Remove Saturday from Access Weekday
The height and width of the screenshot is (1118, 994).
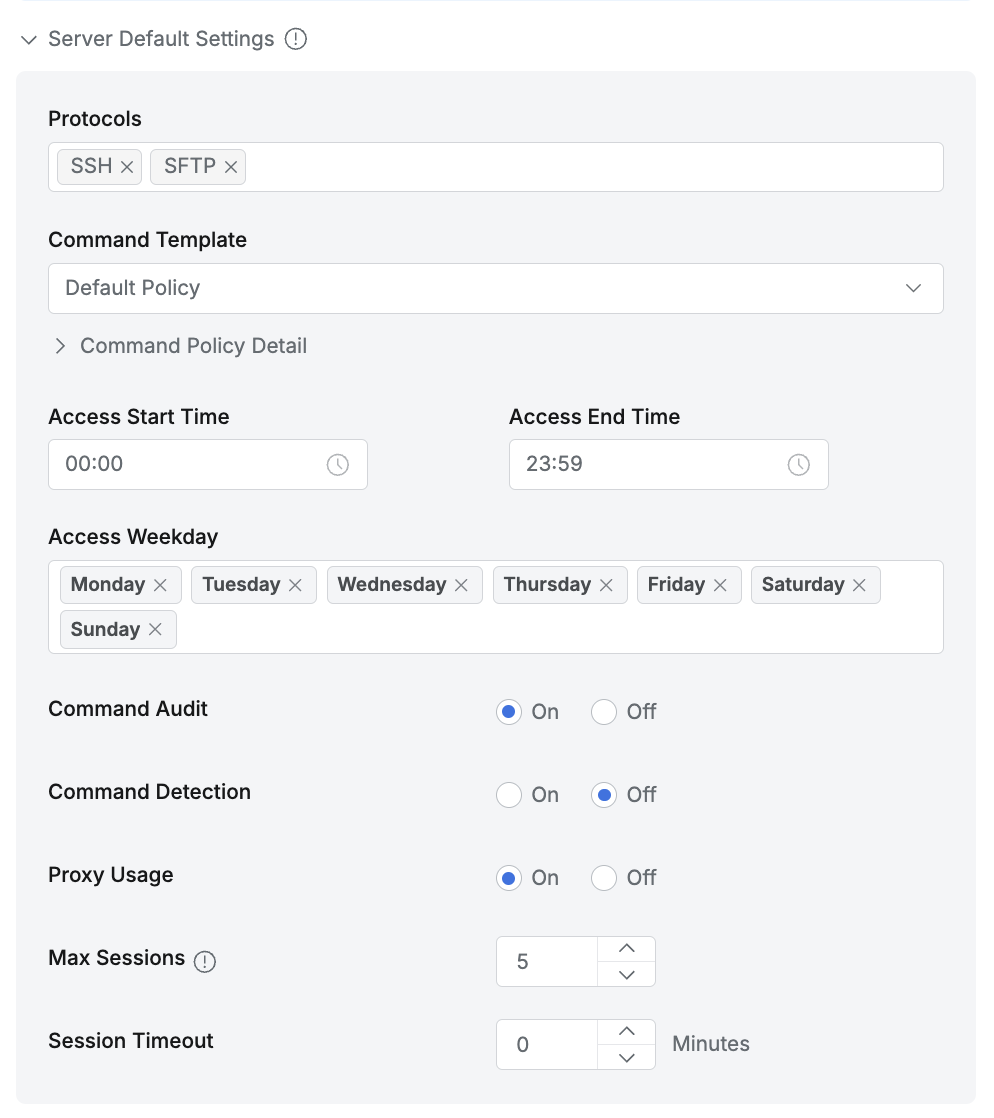(859, 585)
